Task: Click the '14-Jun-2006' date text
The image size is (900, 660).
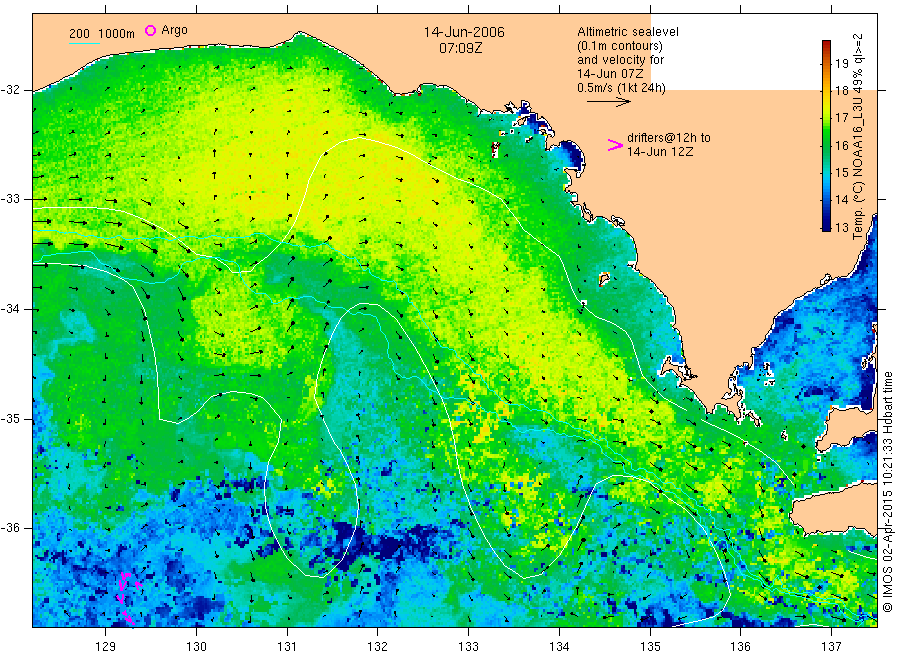Action: 464,32
